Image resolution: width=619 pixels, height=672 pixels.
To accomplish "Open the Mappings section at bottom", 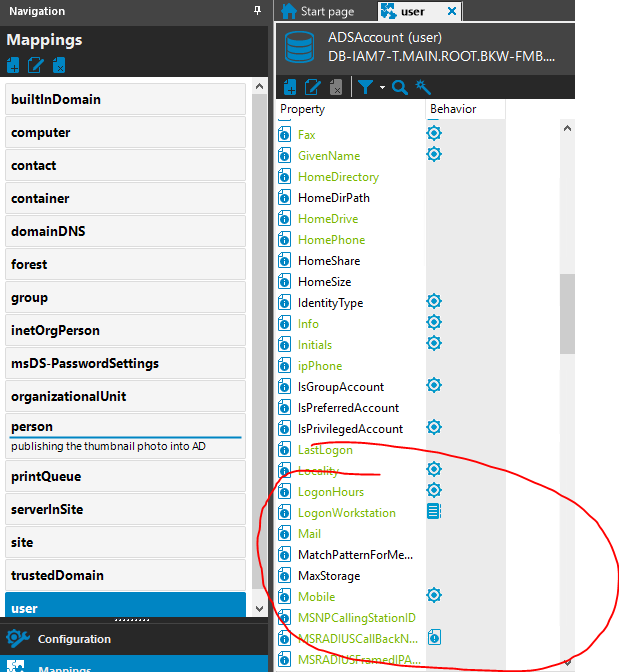I will click(134, 664).
